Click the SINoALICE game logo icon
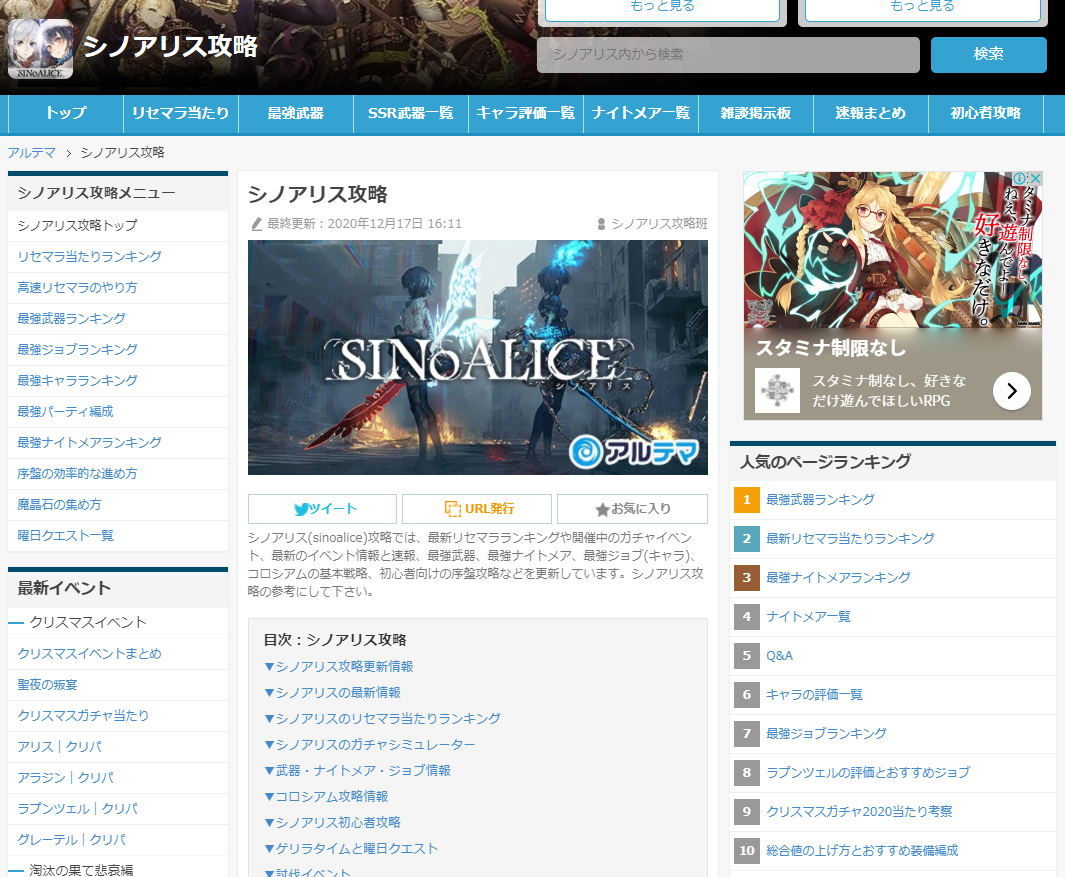Image resolution: width=1065 pixels, height=877 pixels. point(40,49)
